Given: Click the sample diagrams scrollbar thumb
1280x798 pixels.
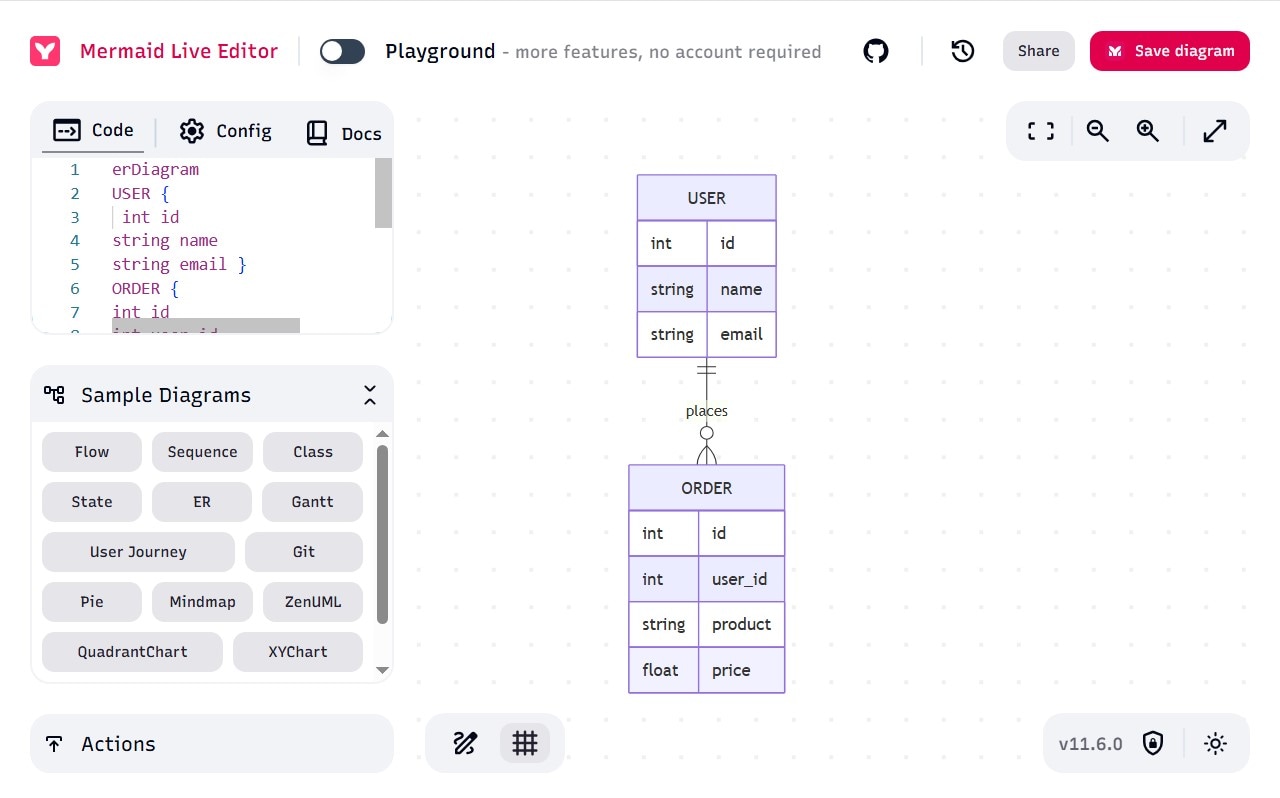Looking at the screenshot, I should 382,535.
